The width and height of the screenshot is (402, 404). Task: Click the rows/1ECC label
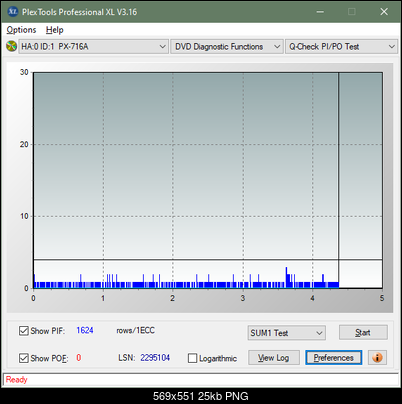click(x=136, y=330)
